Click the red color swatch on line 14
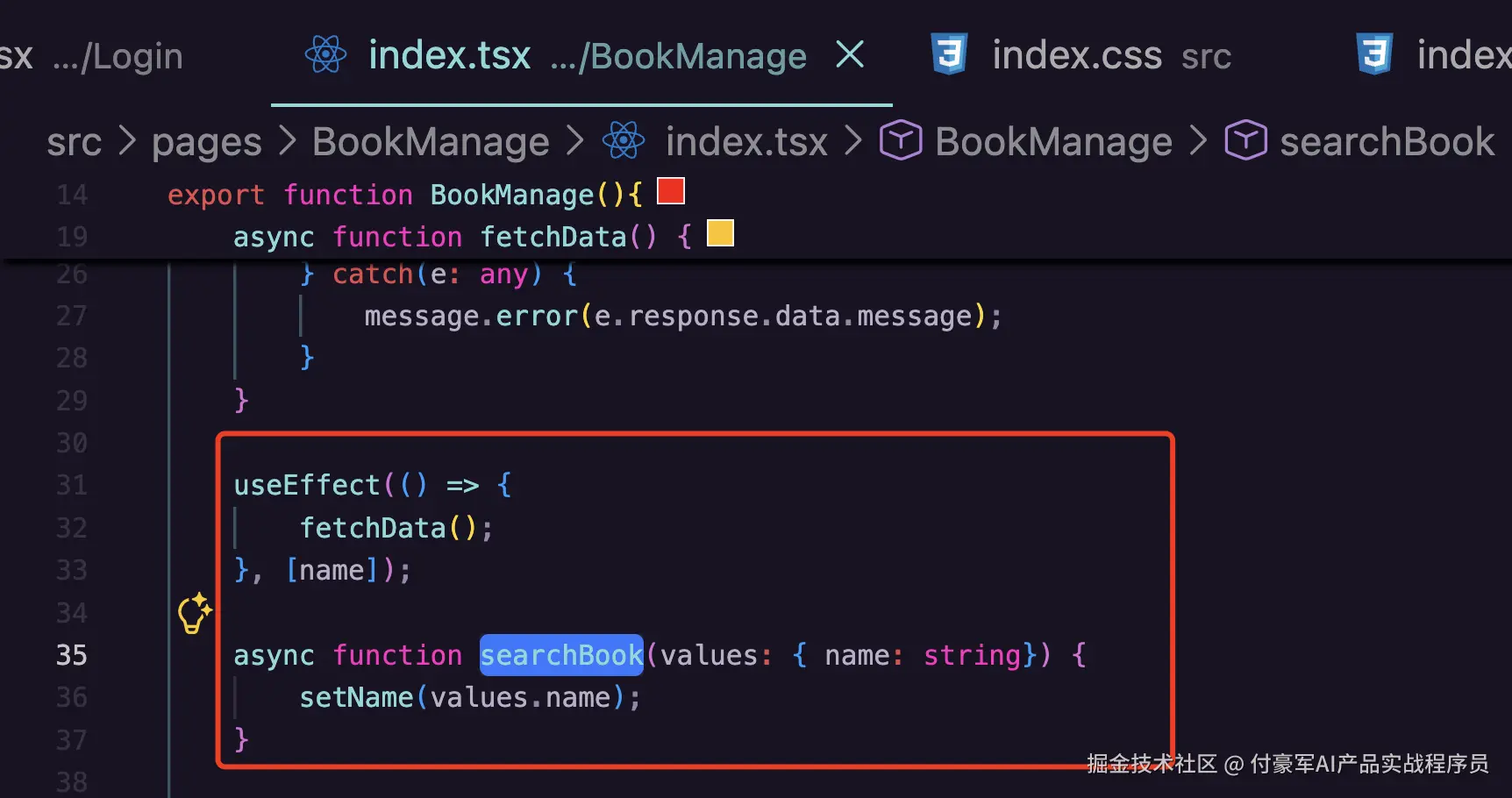The image size is (1512, 798). [x=671, y=190]
